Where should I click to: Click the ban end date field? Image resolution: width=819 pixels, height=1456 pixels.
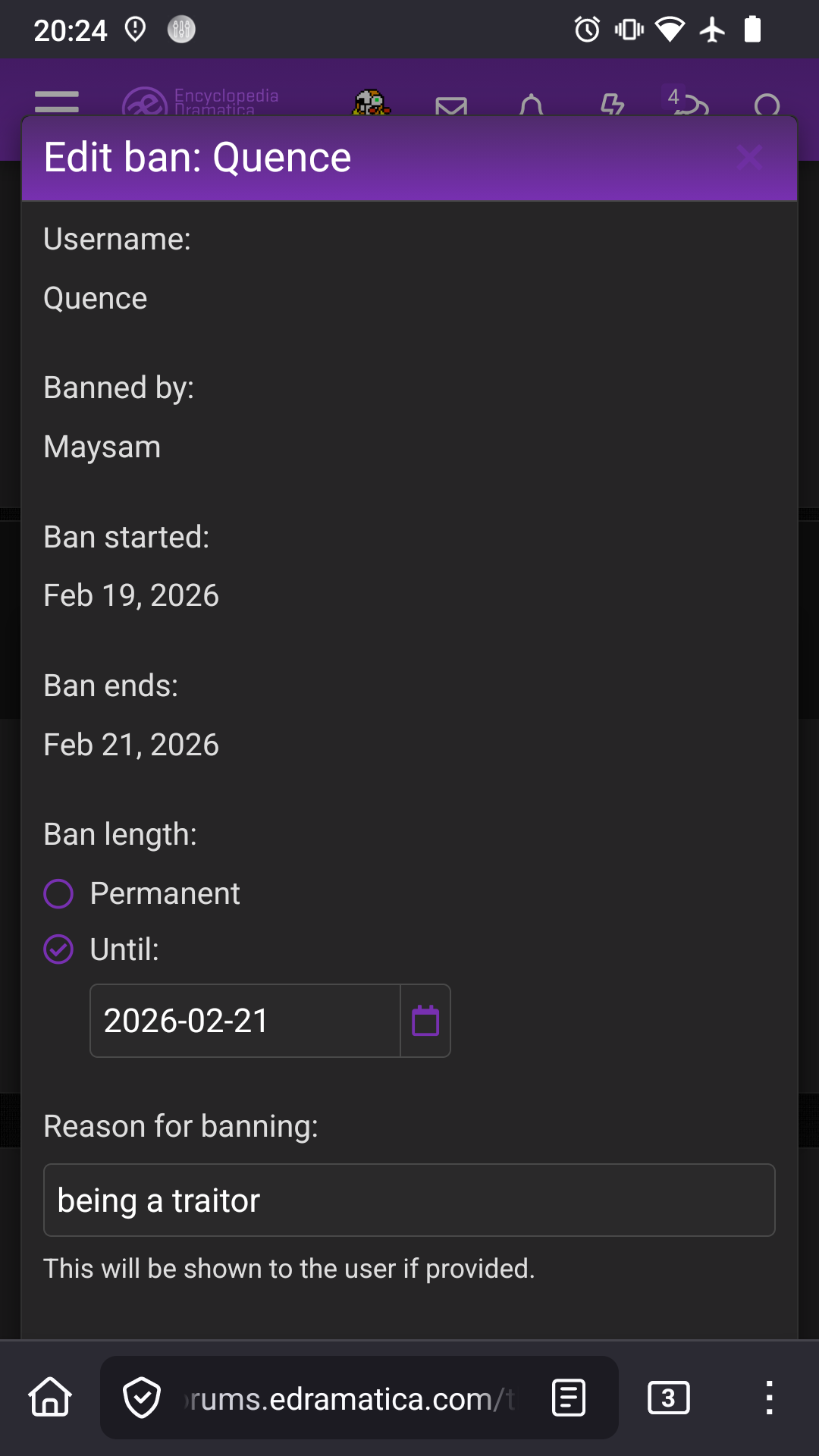[x=244, y=1021]
